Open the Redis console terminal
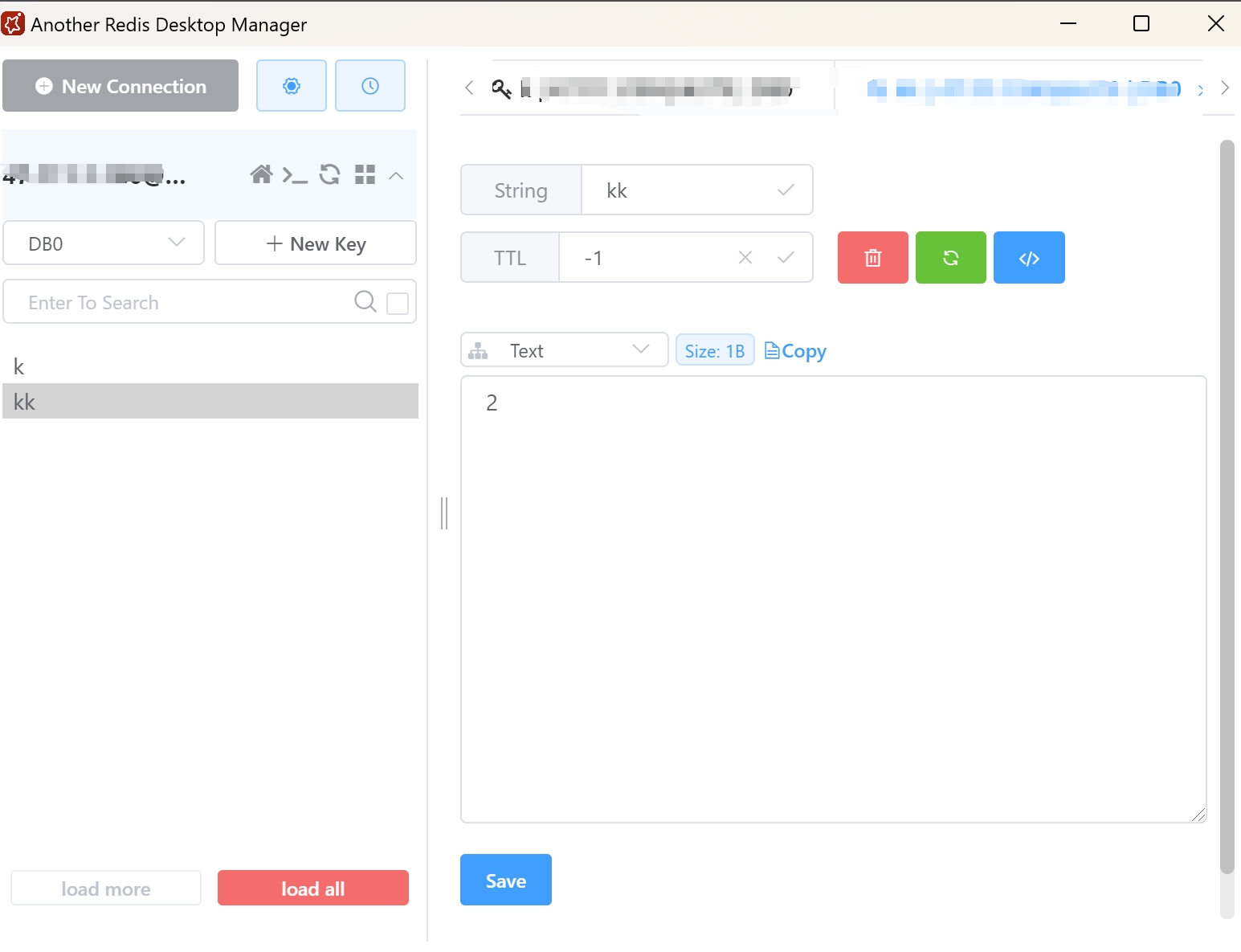The image size is (1241, 952). (295, 174)
